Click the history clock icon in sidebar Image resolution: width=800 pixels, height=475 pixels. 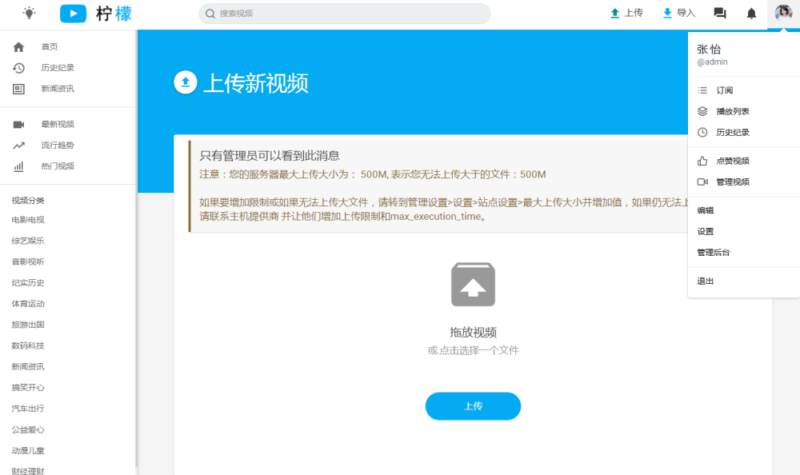(19, 68)
